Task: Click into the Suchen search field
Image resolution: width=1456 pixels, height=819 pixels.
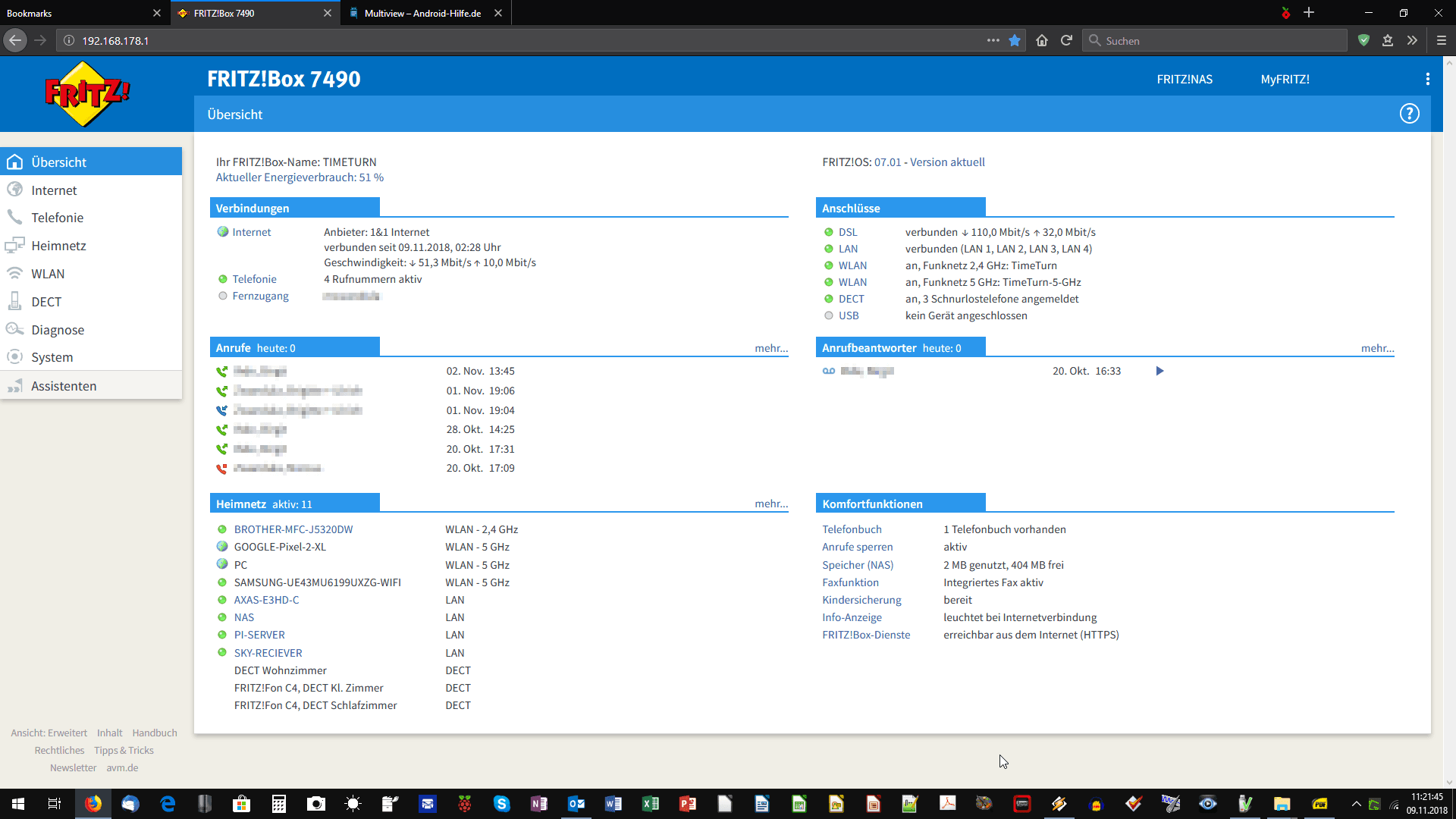Action: tap(1214, 40)
